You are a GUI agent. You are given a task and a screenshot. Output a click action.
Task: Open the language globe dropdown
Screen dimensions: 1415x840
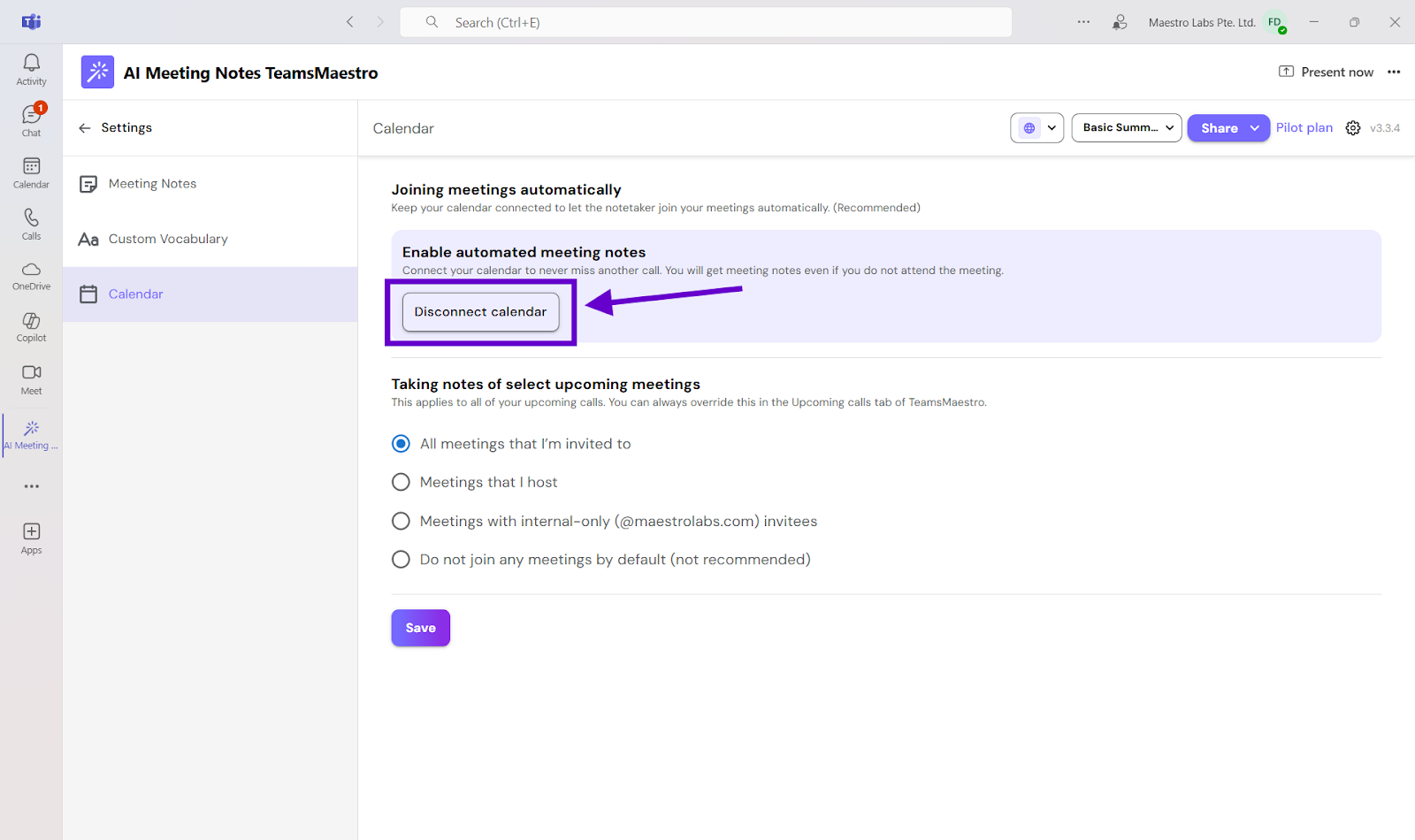tap(1037, 128)
